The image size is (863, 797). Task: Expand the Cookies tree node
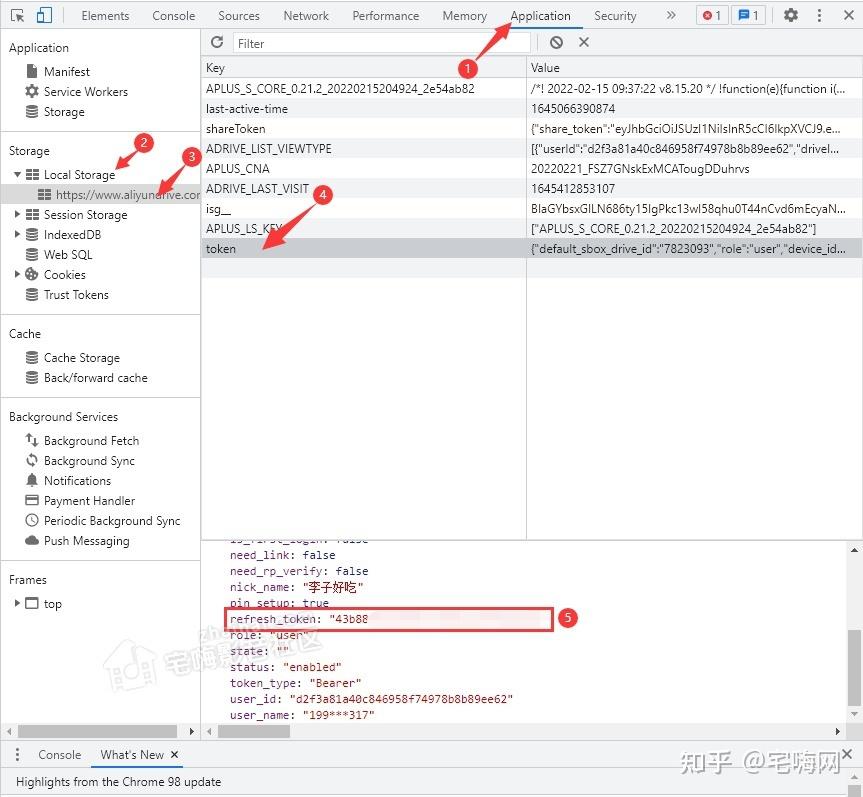[x=17, y=274]
